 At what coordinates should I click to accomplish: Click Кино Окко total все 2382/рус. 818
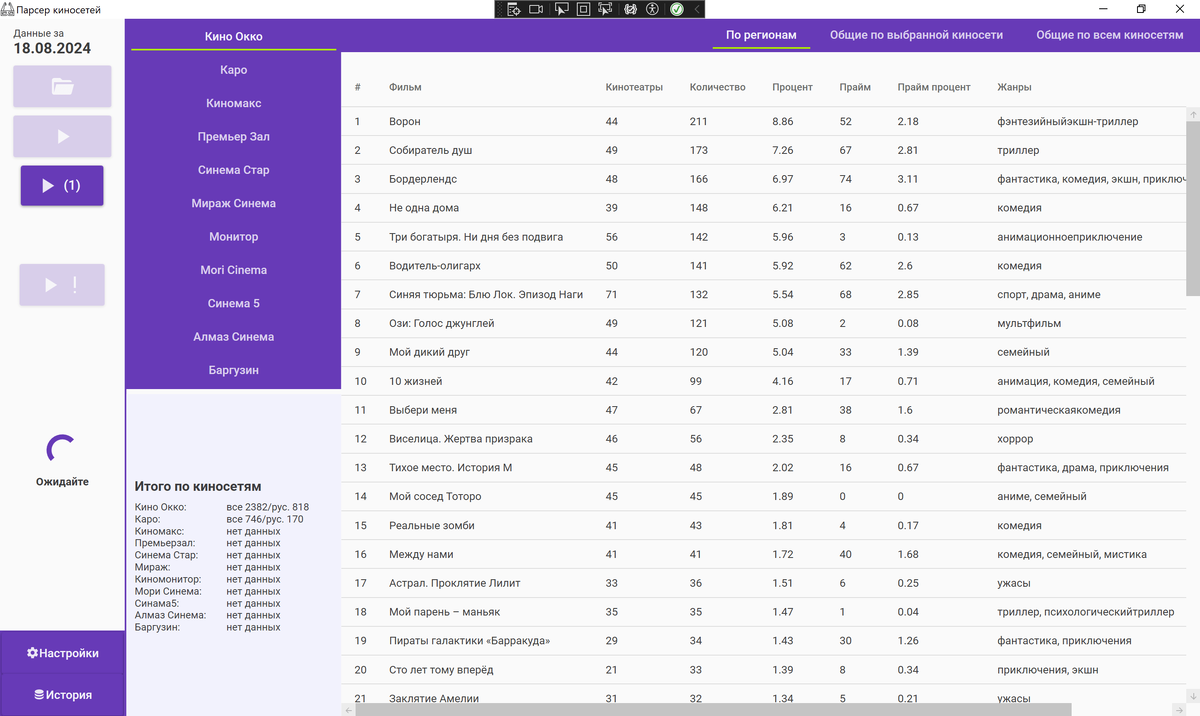tap(268, 507)
